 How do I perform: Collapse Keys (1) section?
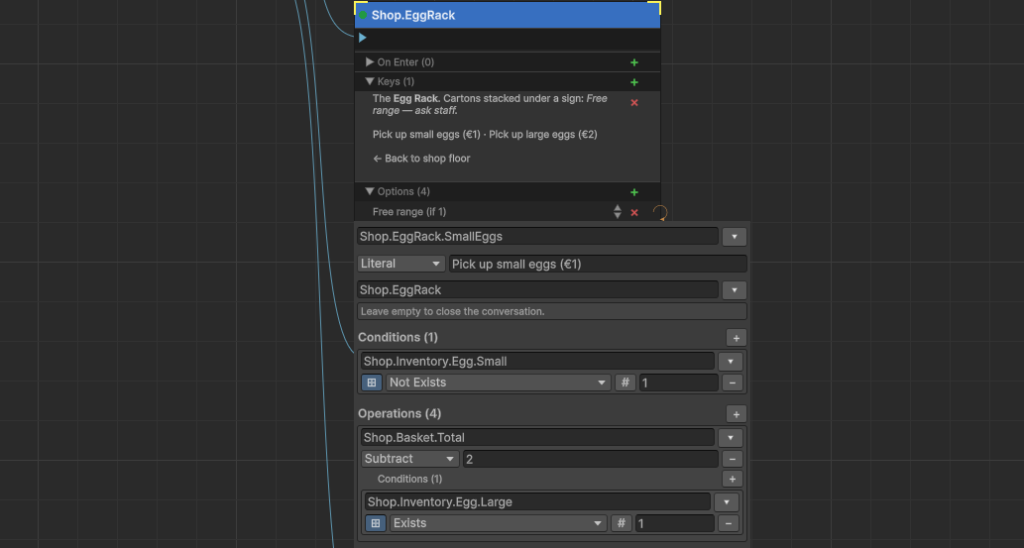point(370,82)
